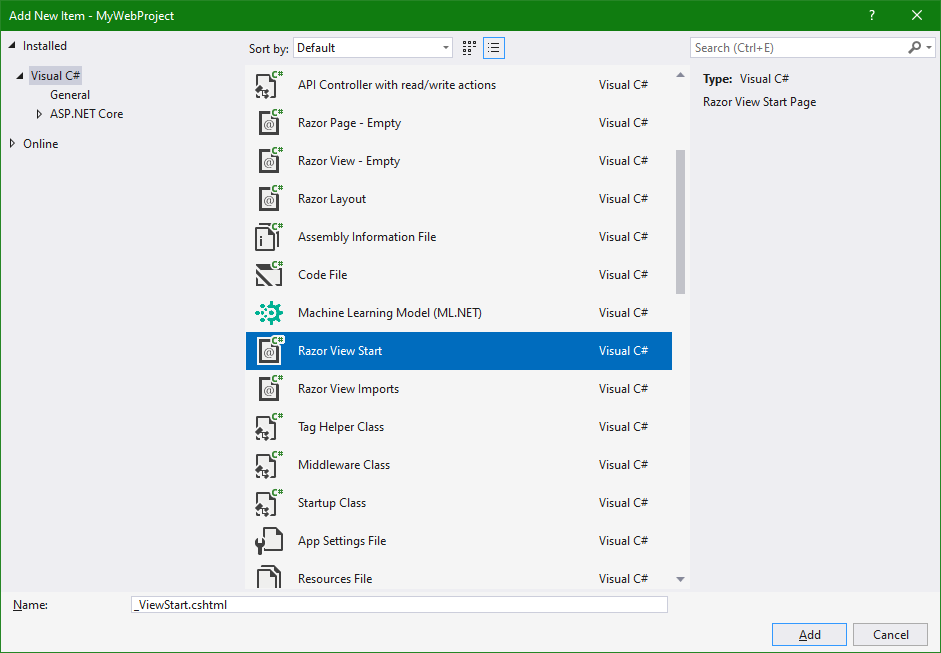The width and height of the screenshot is (941, 653).
Task: Select the 'Startup Class' template
Action: point(458,503)
